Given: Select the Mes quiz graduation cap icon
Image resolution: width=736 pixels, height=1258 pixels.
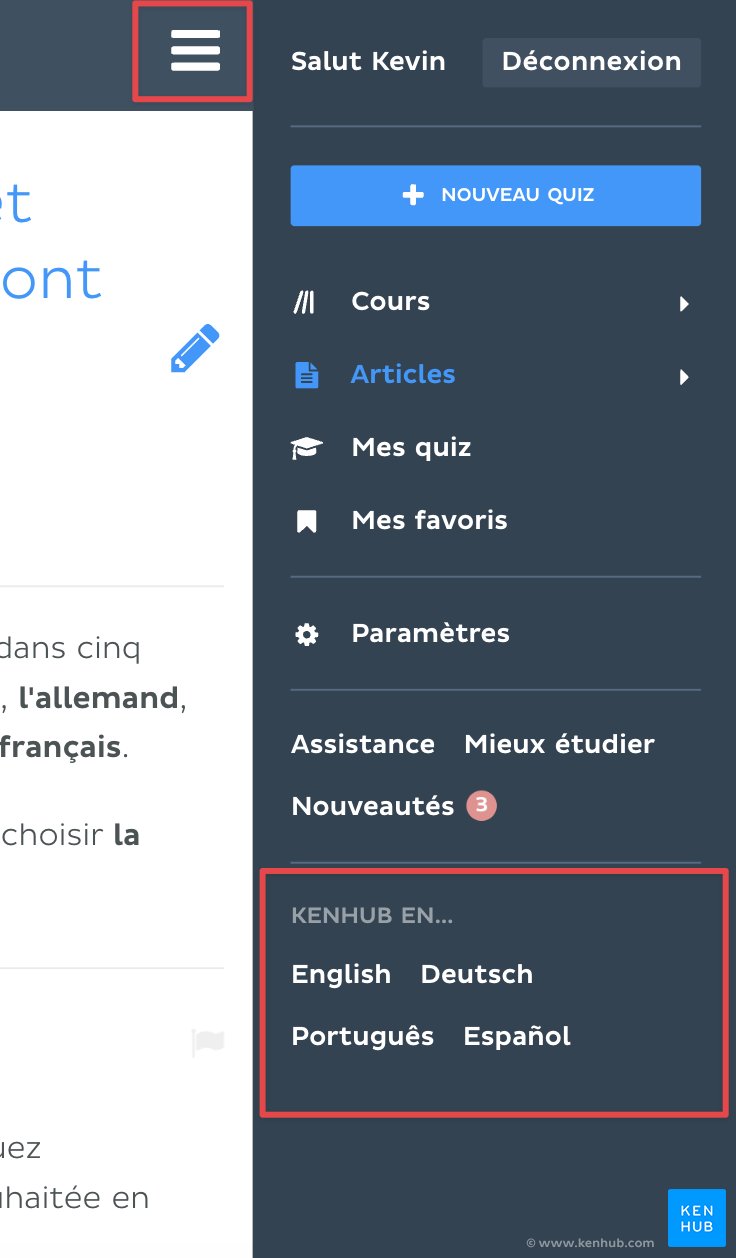Looking at the screenshot, I should pos(307,447).
